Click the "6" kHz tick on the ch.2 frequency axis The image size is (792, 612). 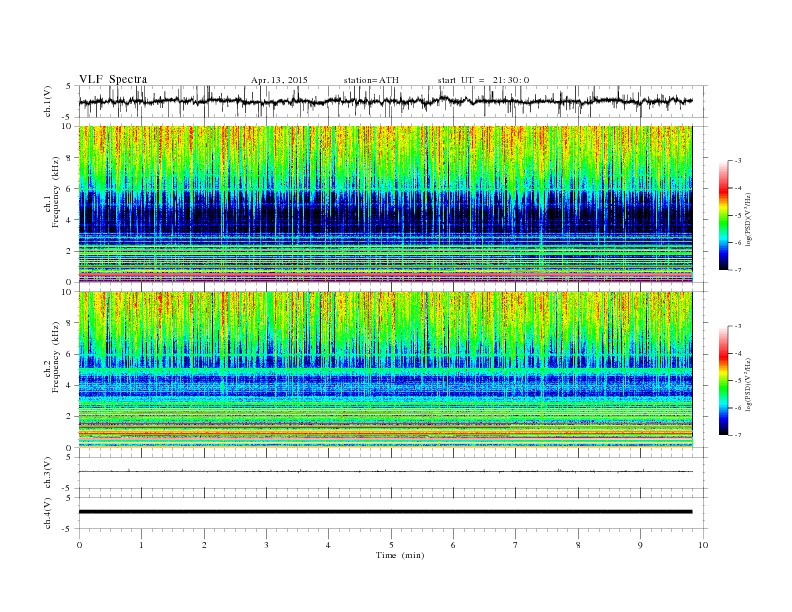coord(70,354)
